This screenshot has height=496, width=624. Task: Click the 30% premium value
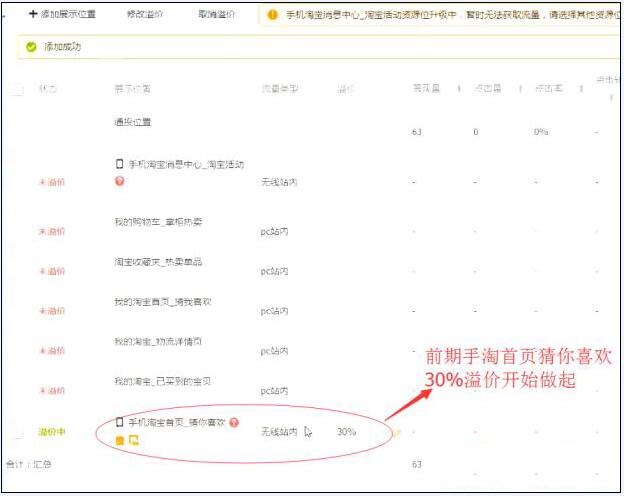[346, 432]
